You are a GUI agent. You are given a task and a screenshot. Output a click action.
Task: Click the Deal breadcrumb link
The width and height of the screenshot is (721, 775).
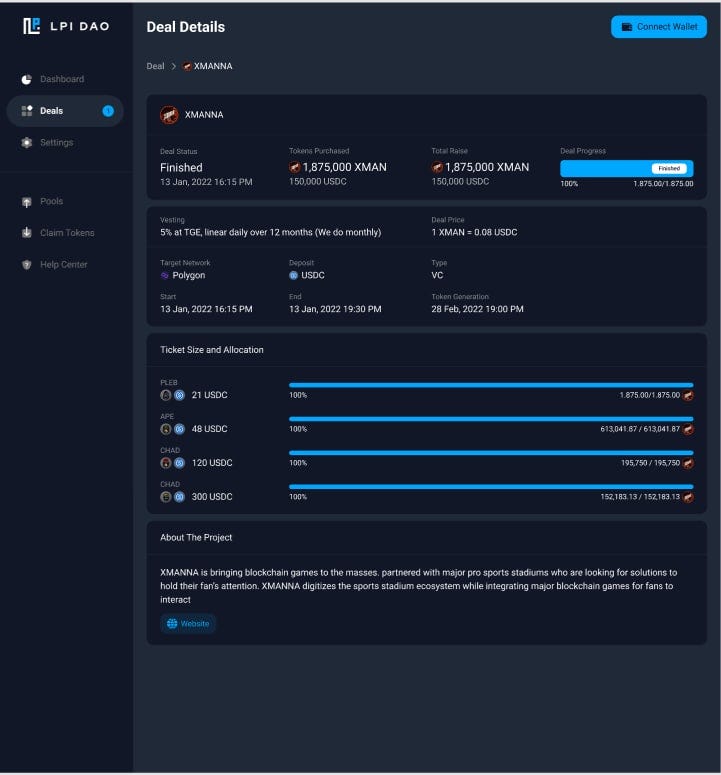coord(155,66)
